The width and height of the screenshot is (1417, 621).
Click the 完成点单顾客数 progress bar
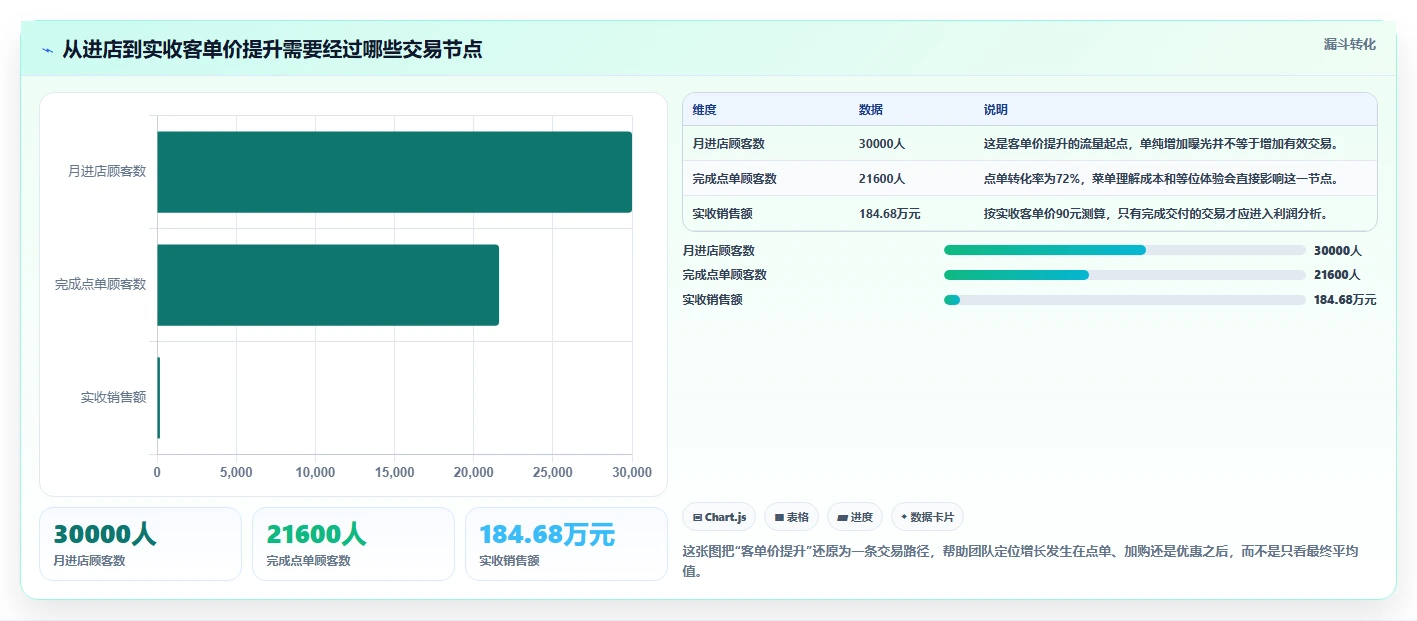click(1125, 275)
